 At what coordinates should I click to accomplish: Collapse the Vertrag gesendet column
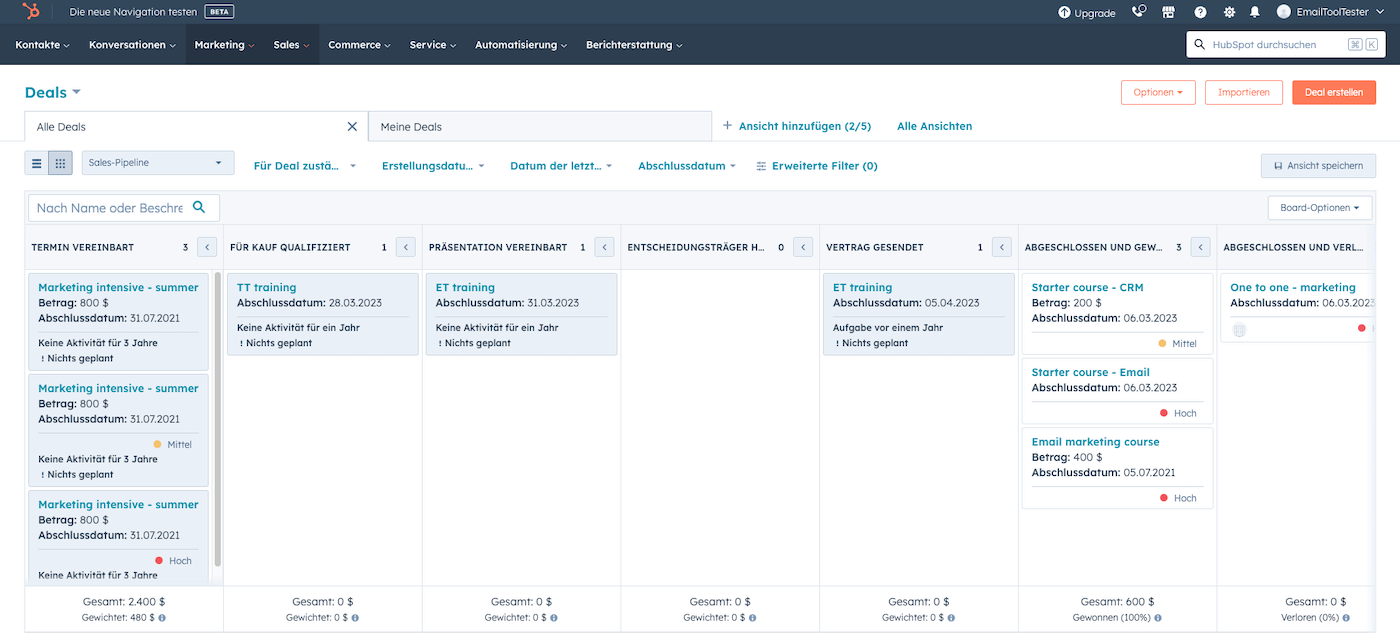(1001, 247)
